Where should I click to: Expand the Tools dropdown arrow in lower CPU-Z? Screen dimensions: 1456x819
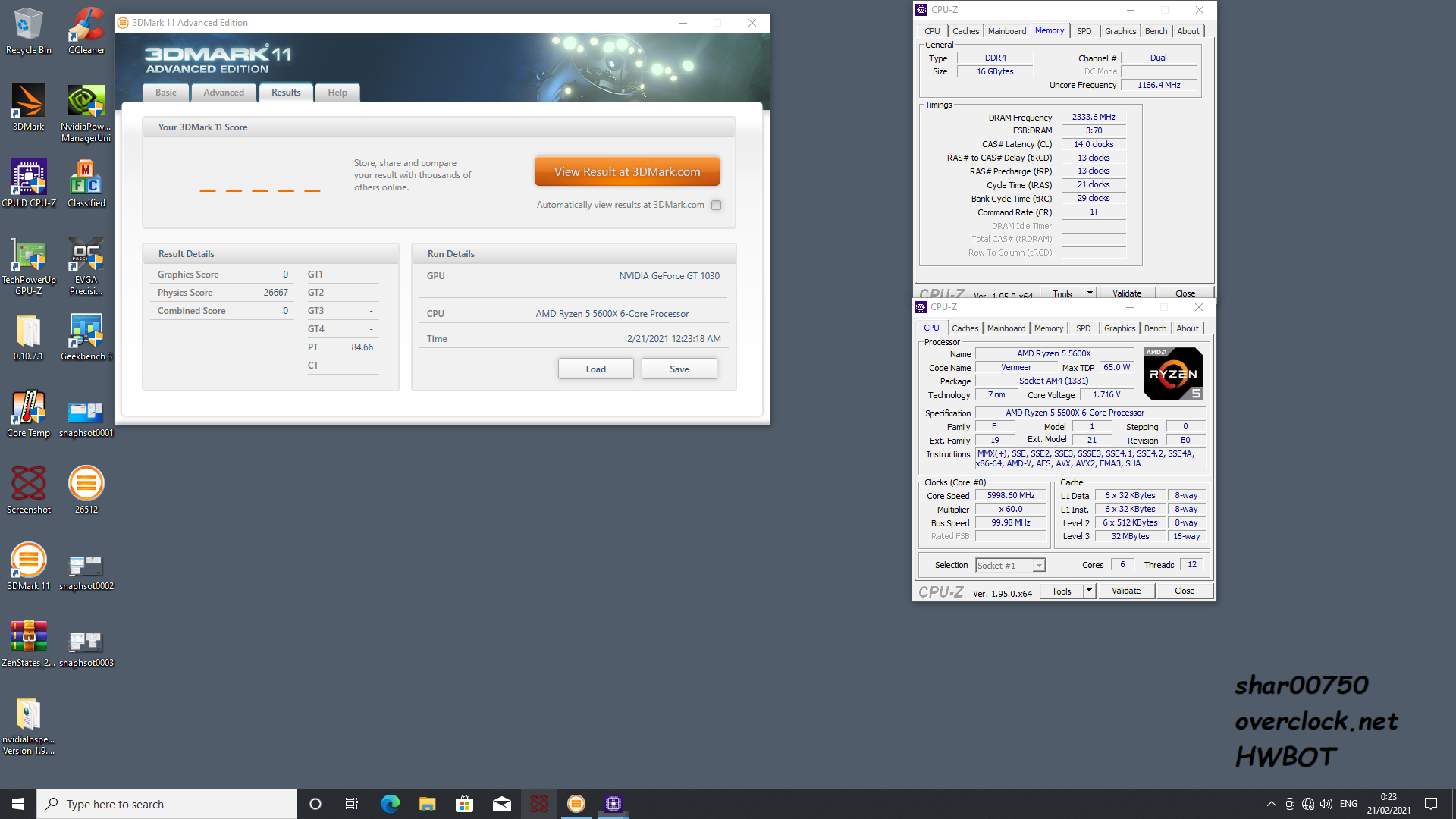point(1090,591)
